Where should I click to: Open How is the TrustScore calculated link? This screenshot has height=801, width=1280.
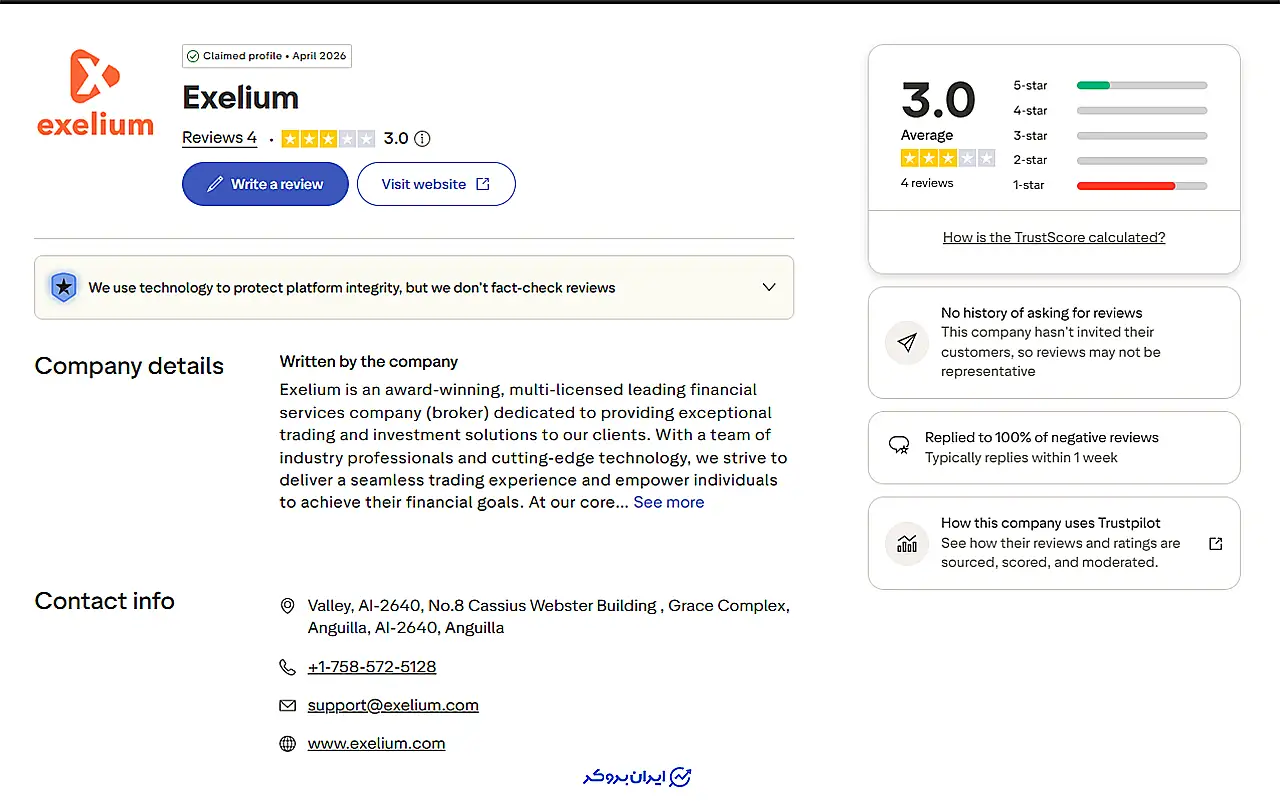coord(1054,238)
